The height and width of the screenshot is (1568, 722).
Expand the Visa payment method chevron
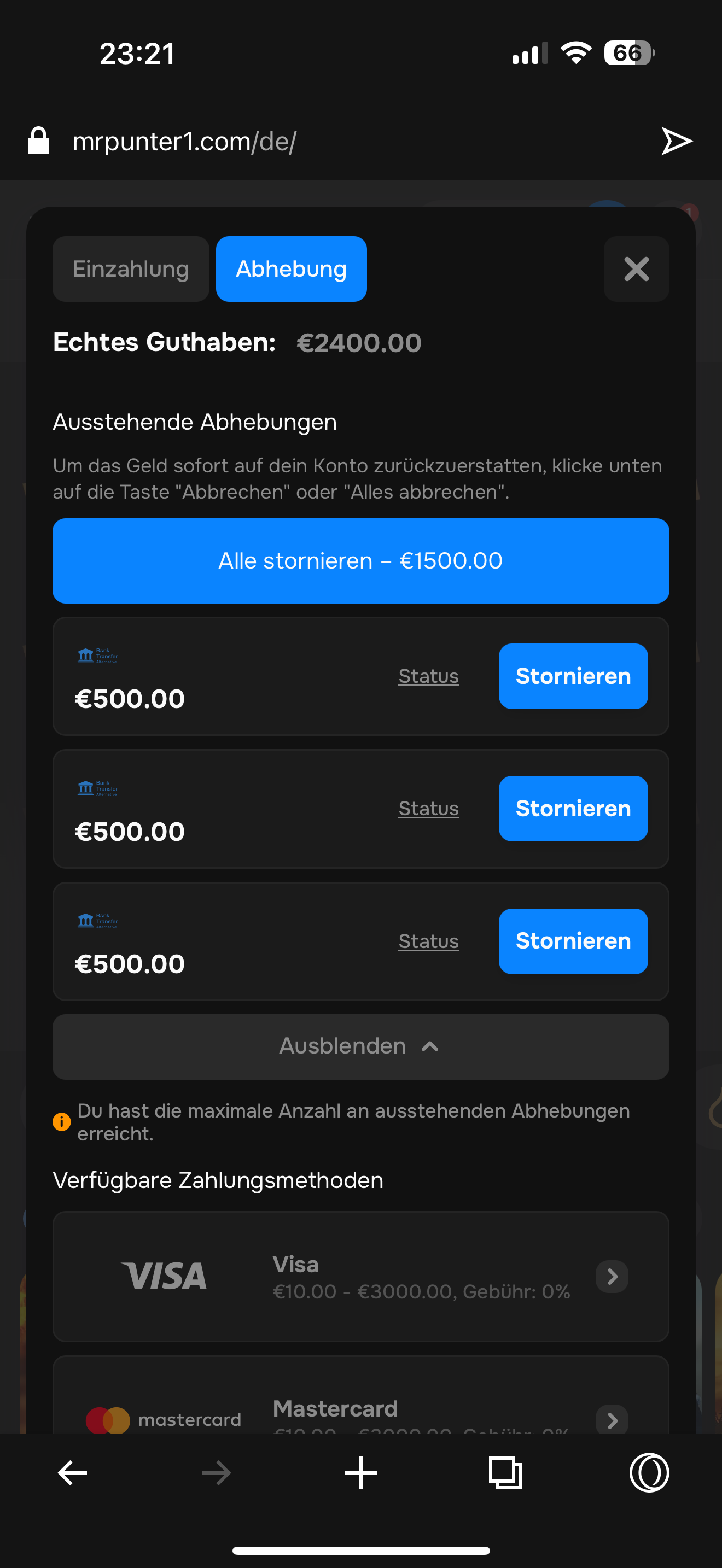pyautogui.click(x=612, y=1276)
